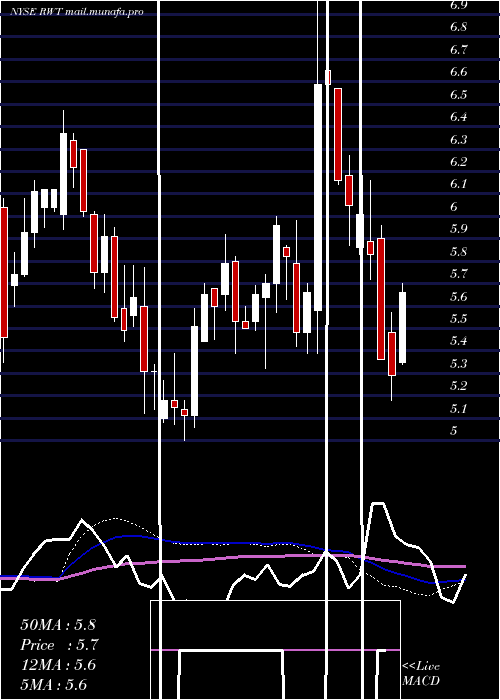500x700 pixels.
Task: Select the 5.4 price axis label
Action: pyautogui.click(x=459, y=341)
